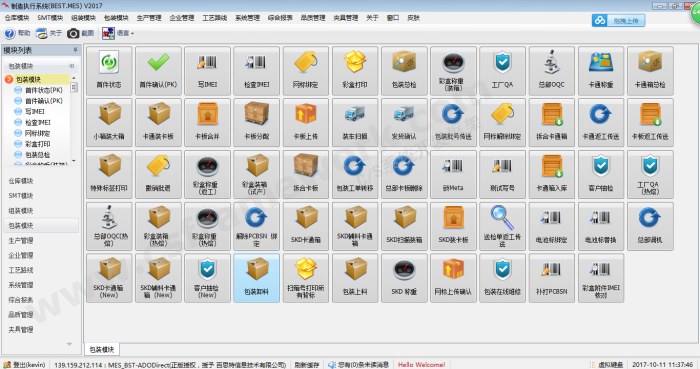The image size is (700, 369).
Task: Open the 发货确认 truck tile
Action: [404, 122]
